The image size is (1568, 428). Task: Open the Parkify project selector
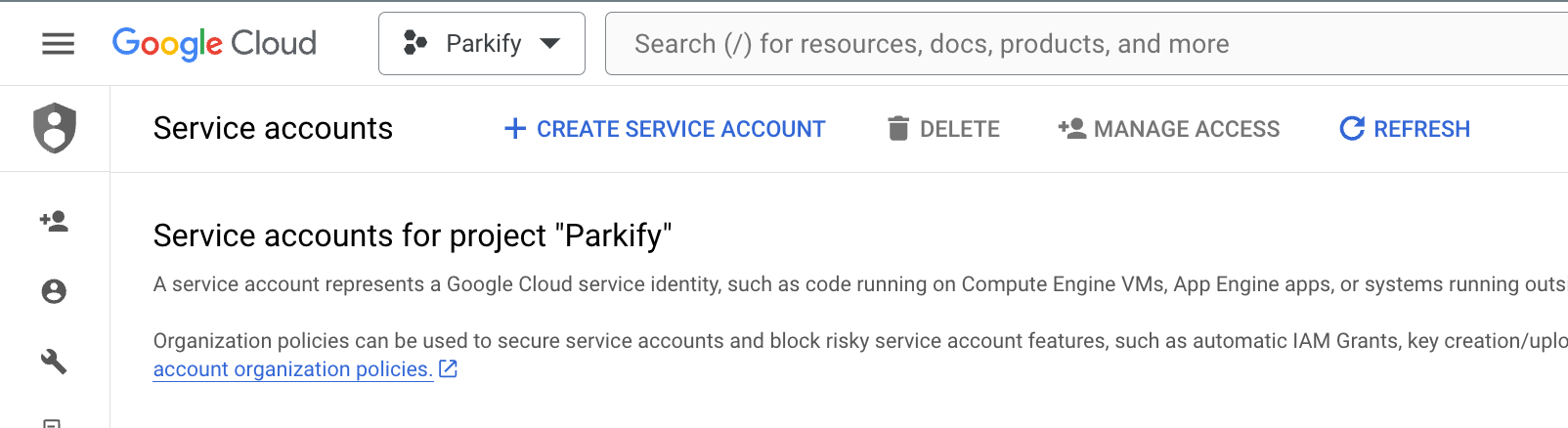tap(482, 43)
